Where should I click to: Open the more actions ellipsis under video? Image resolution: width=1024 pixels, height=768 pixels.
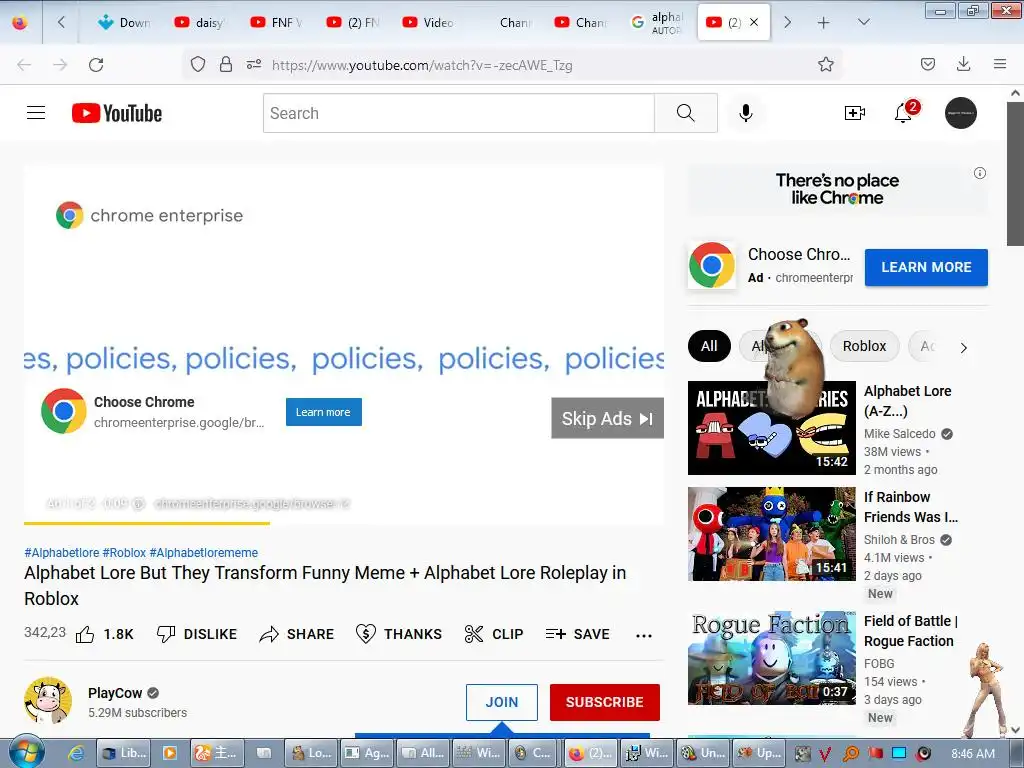point(644,635)
